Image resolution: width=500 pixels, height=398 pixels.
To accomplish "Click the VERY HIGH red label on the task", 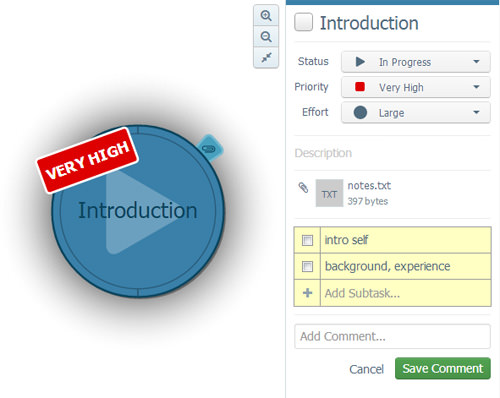I will coord(87,160).
